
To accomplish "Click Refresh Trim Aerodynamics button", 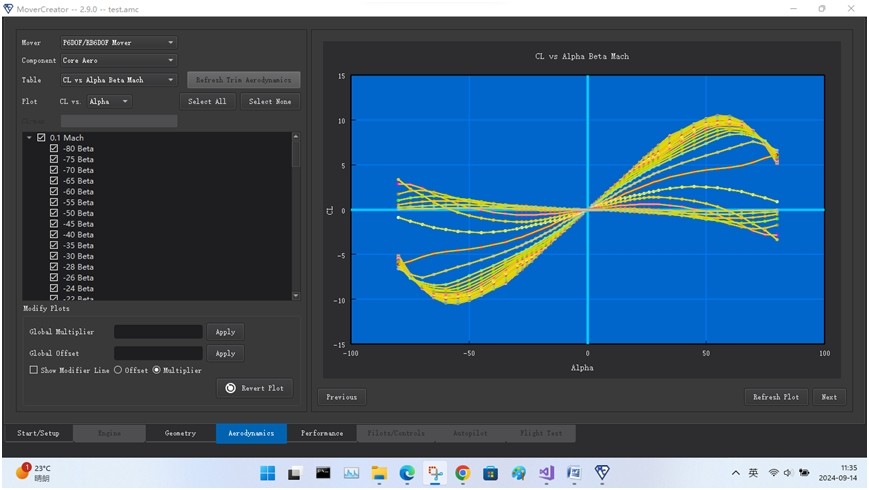I will click(244, 80).
